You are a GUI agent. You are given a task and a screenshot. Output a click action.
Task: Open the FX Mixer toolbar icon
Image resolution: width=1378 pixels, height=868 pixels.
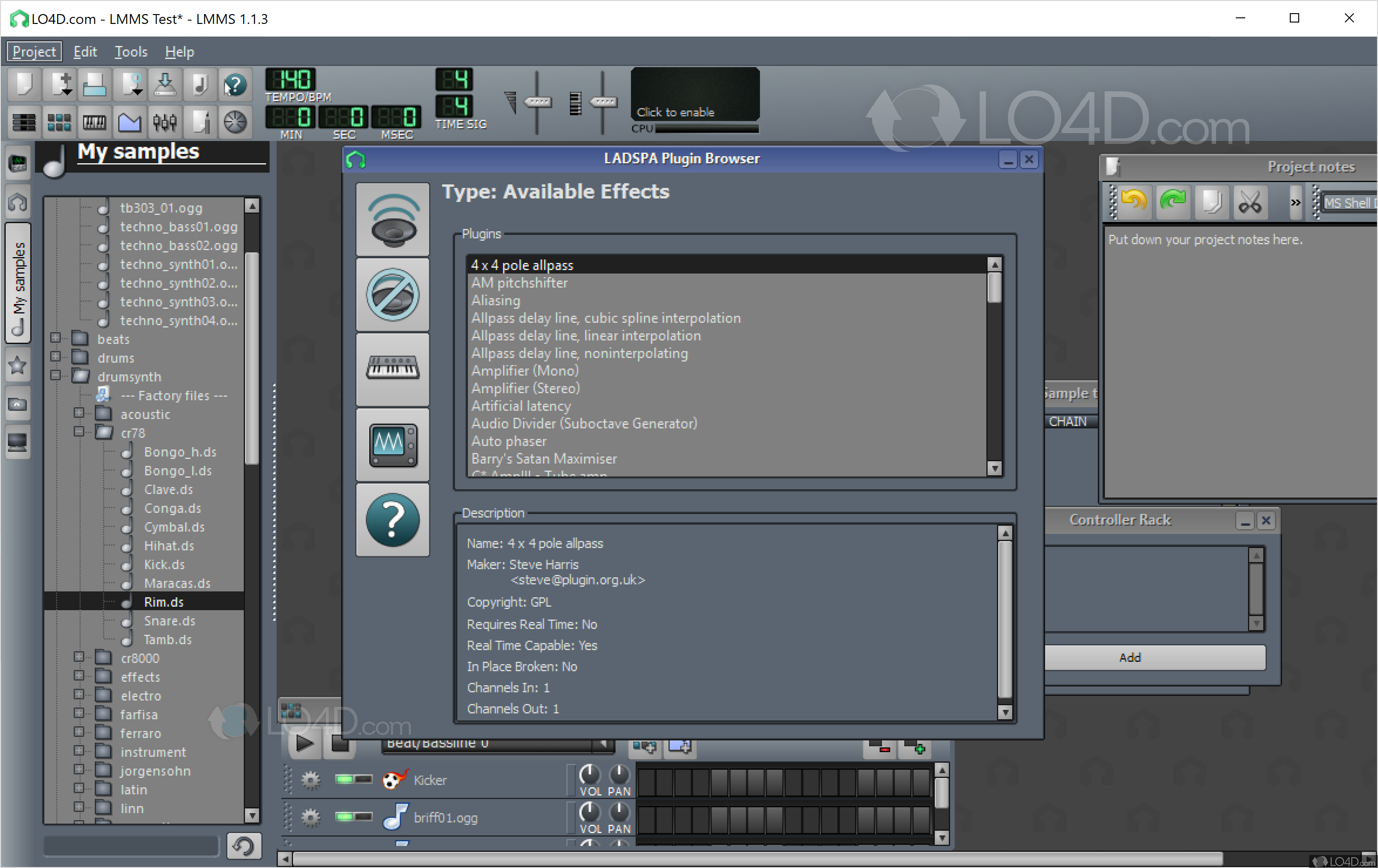tap(165, 122)
